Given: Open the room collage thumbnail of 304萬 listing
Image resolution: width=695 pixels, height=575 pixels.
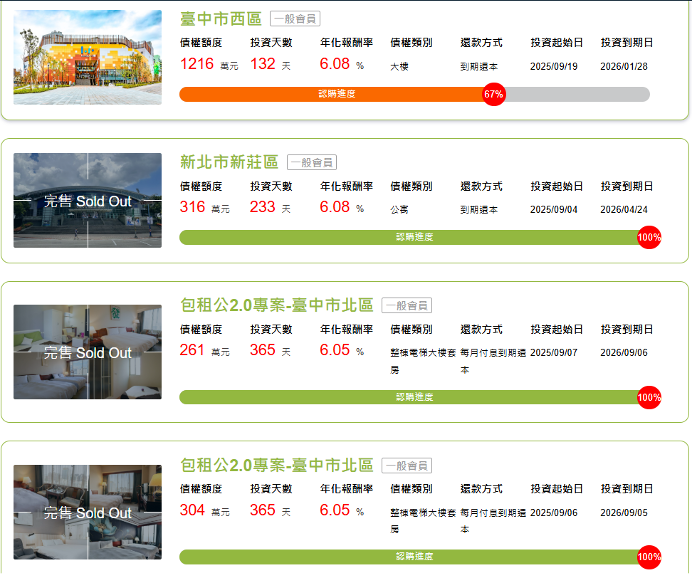Looking at the screenshot, I should click(87, 512).
